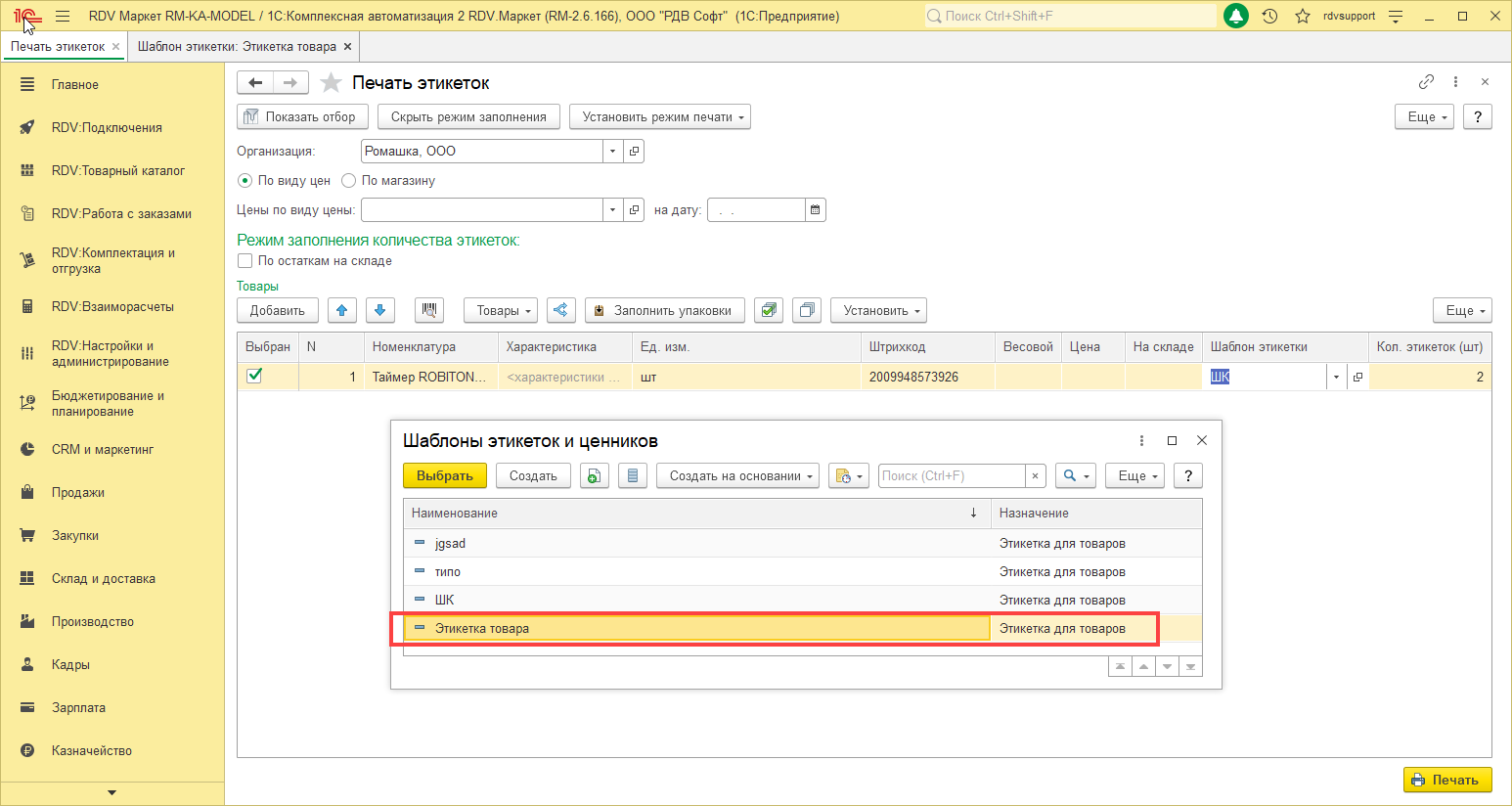Copy the page link with the chain icon
Viewport: 1512px width, 806px height.
point(1426,82)
